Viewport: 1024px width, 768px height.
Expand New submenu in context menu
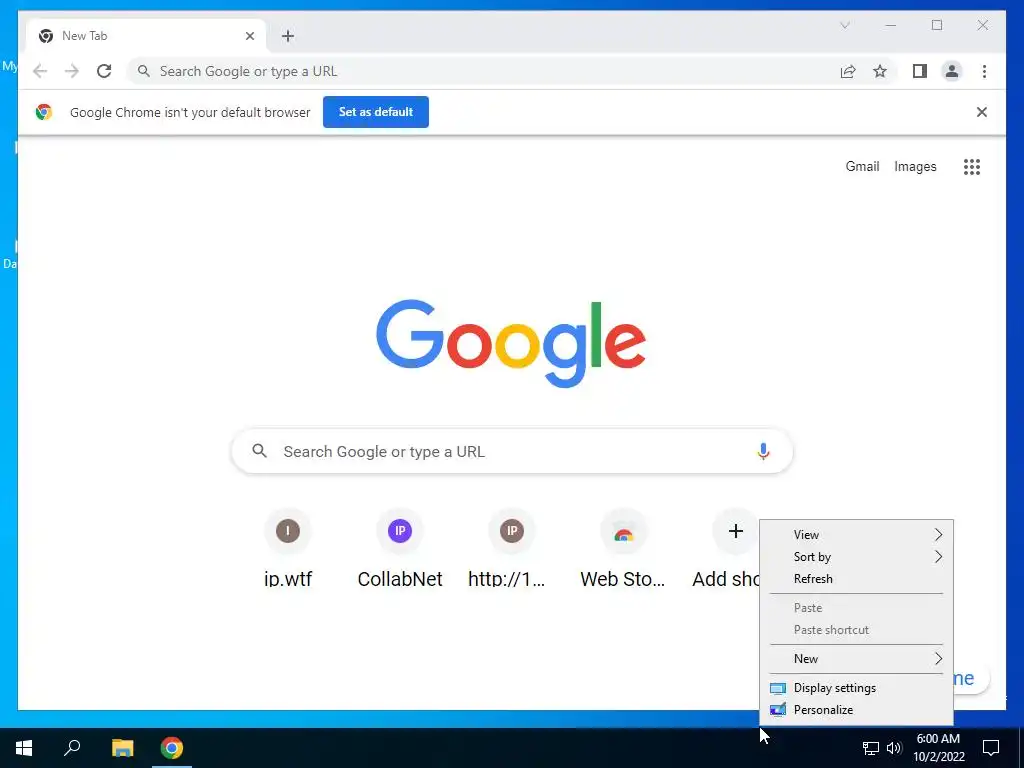click(856, 658)
